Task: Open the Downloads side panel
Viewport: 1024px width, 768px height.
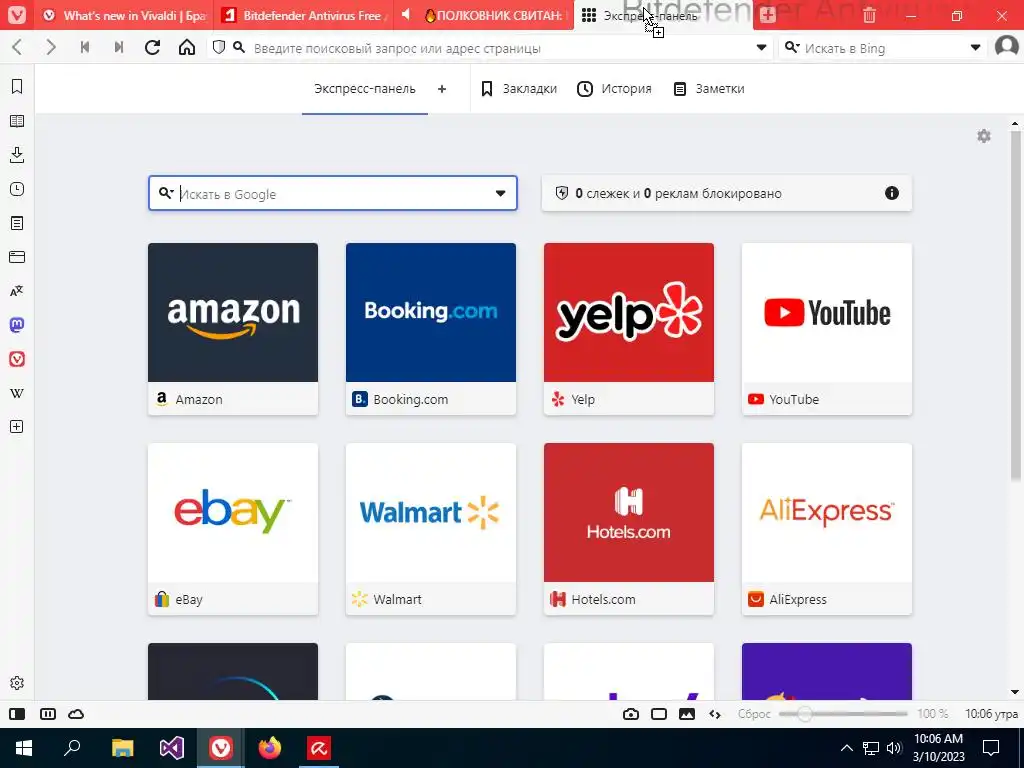Action: pos(17,155)
